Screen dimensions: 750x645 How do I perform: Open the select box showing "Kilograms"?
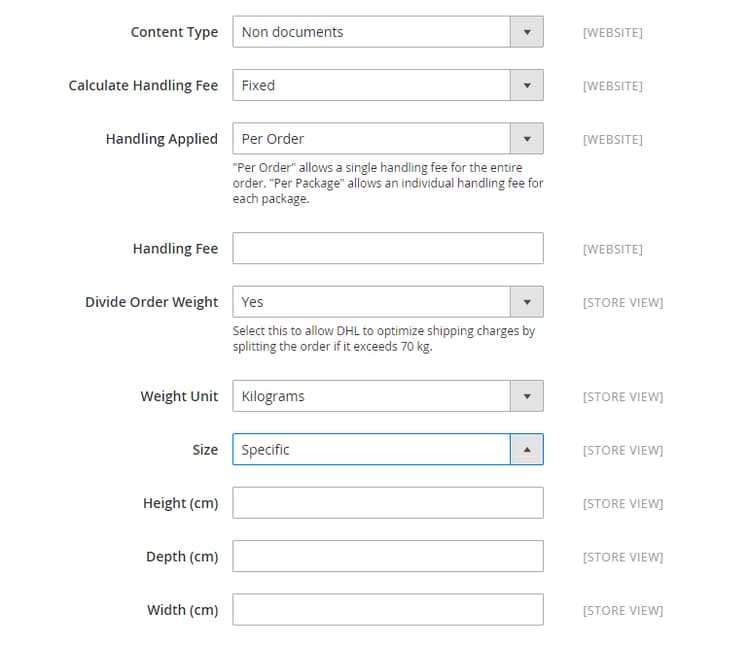coord(372,396)
